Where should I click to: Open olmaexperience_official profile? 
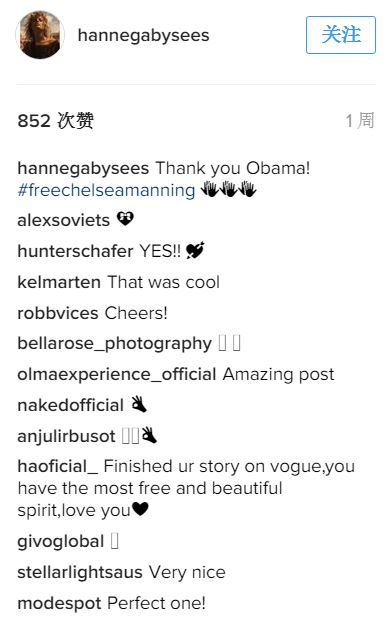[x=117, y=374]
